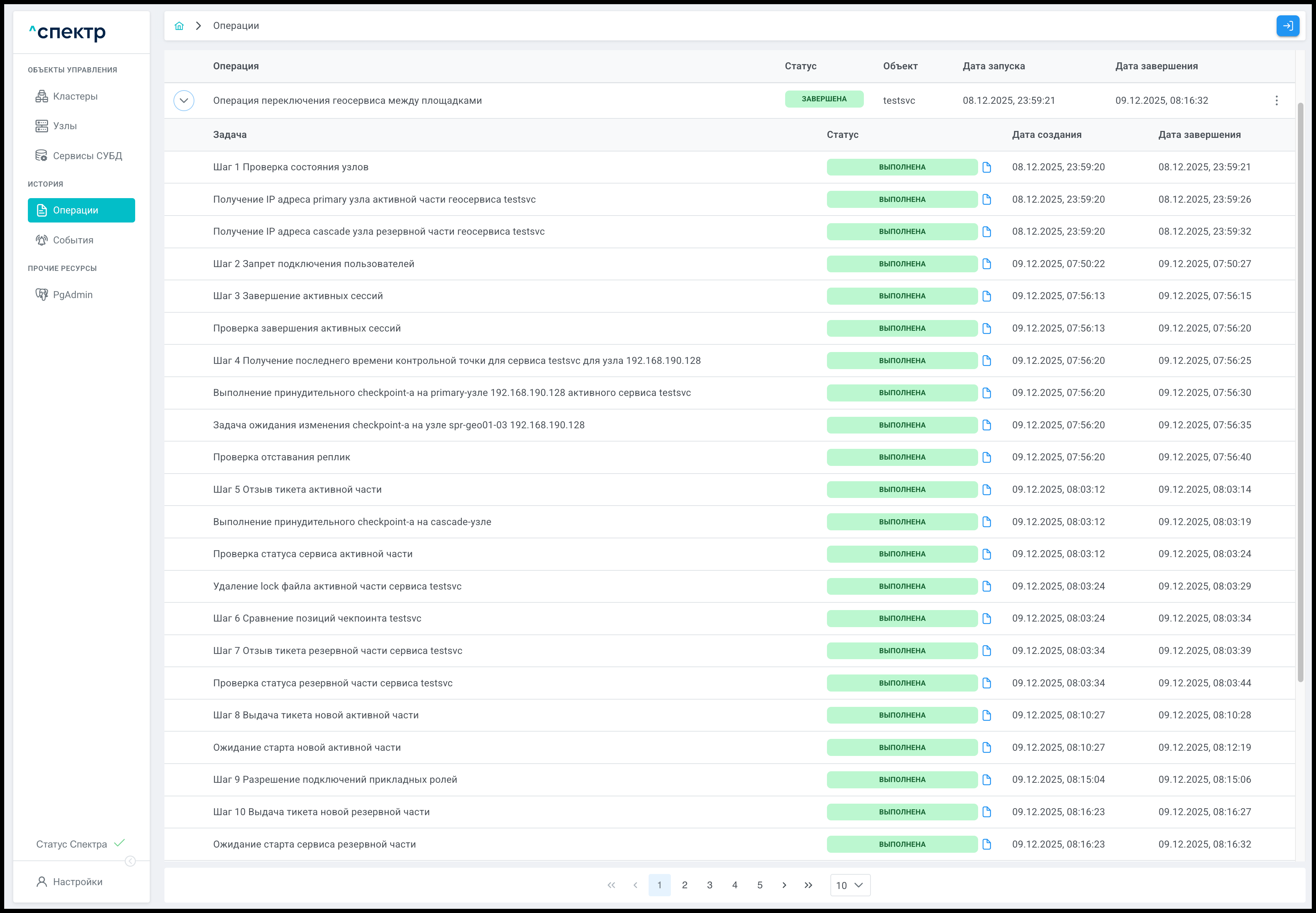The width and height of the screenshot is (1316, 913).
Task: Click the home breadcrumb icon
Action: coord(179,26)
